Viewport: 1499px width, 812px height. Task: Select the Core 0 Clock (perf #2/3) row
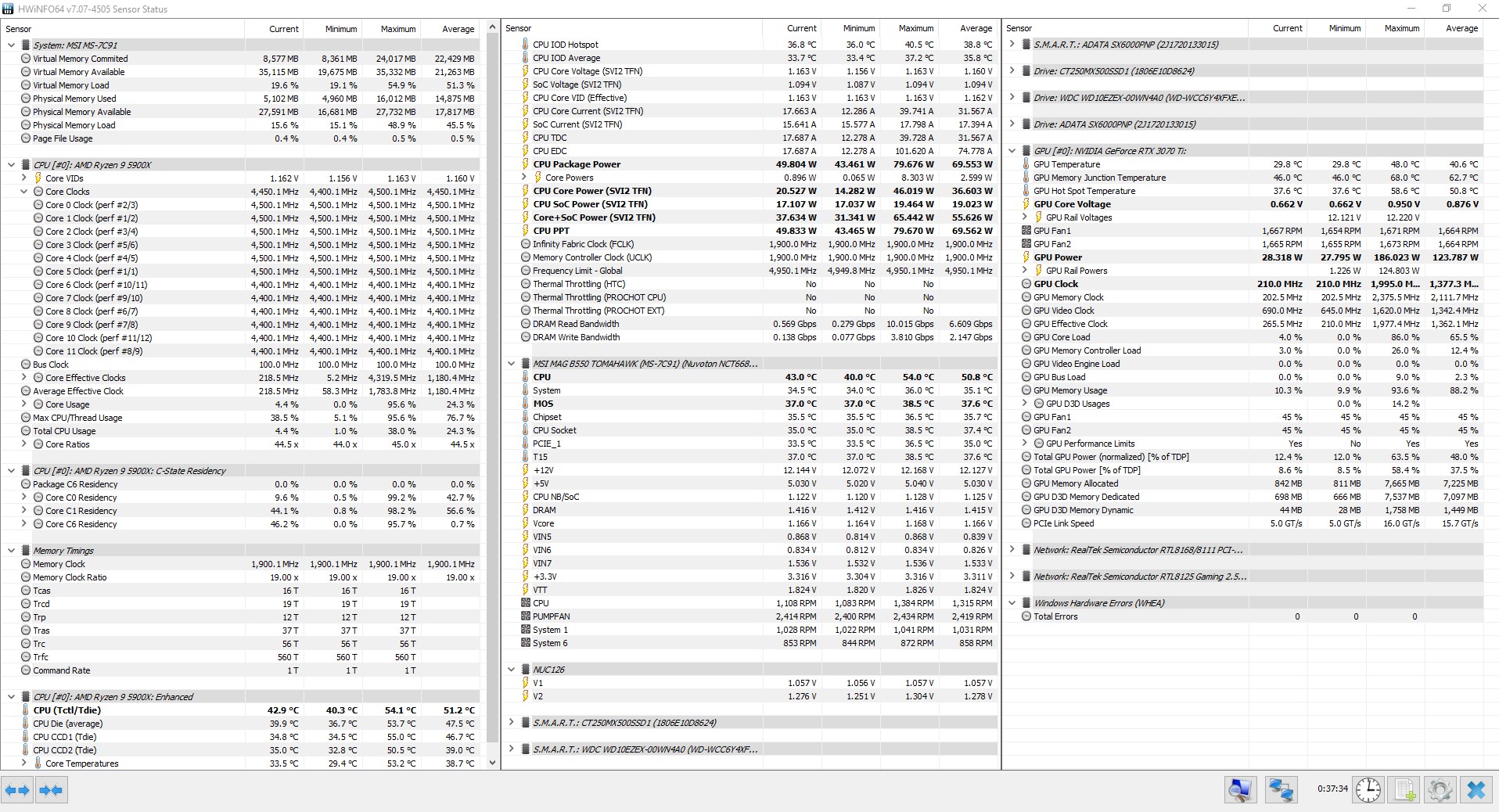(241, 205)
